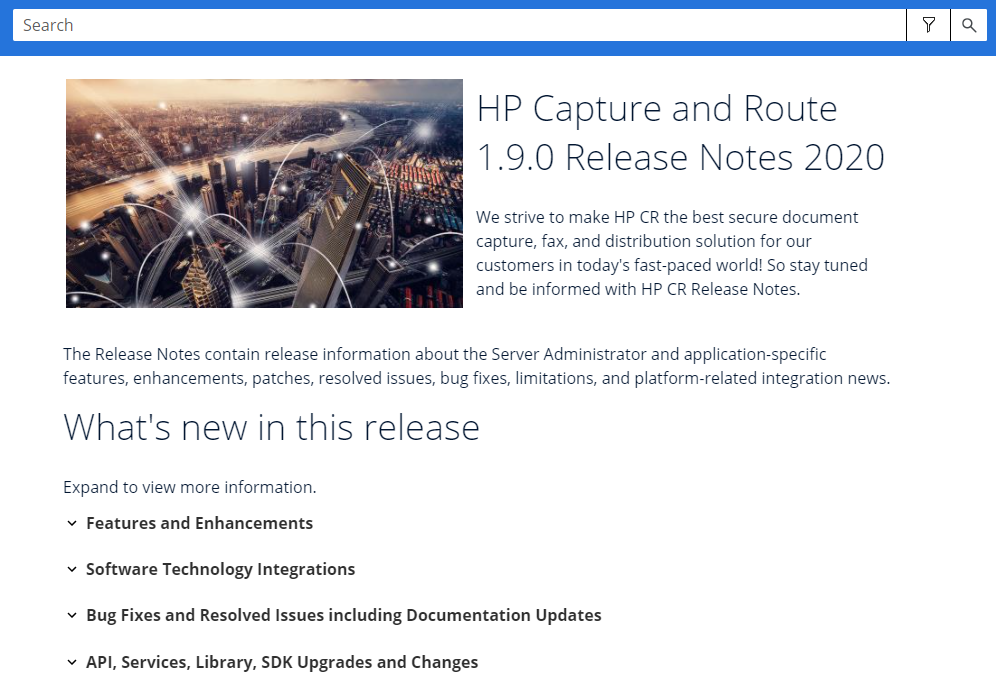The image size is (996, 683).
Task: Expand Software Technology Integrations section
Action: click(x=211, y=569)
